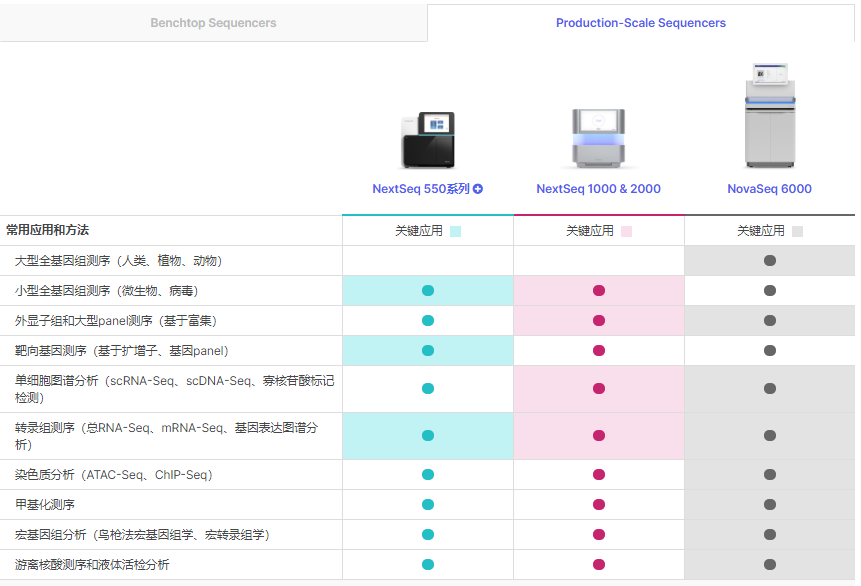The width and height of the screenshot is (861, 586).
Task: Click the cyan key application swatch
Action: 456,231
